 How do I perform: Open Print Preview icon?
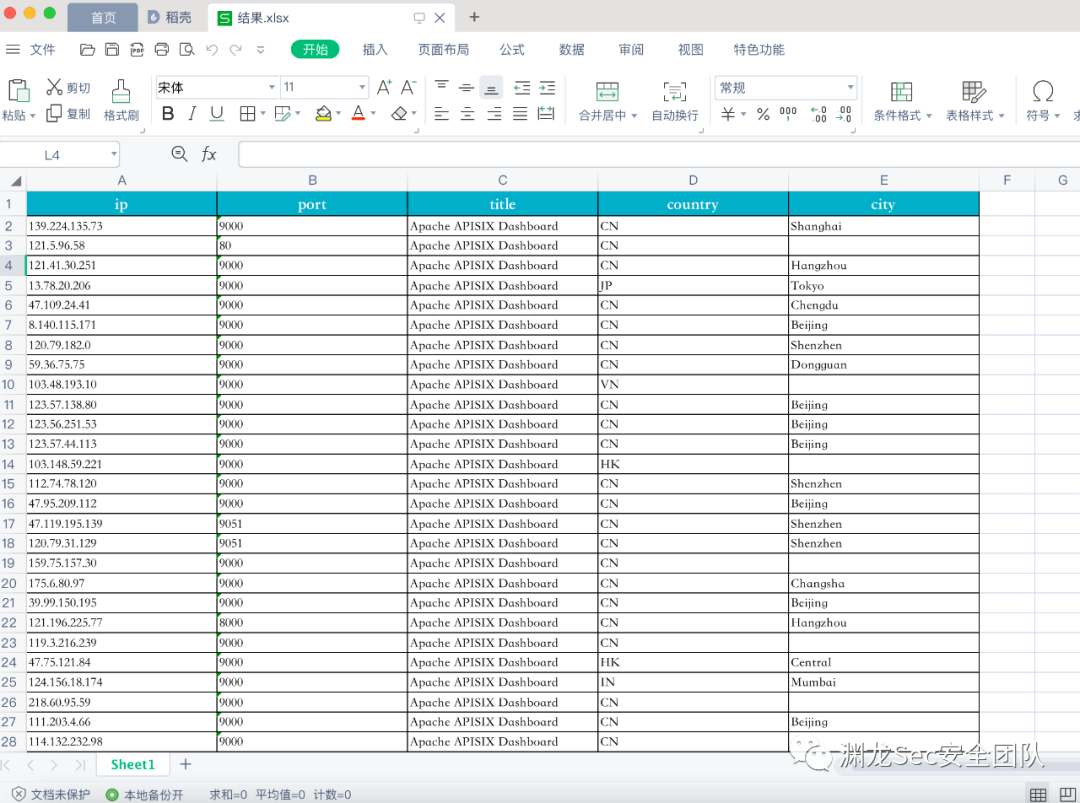[187, 50]
